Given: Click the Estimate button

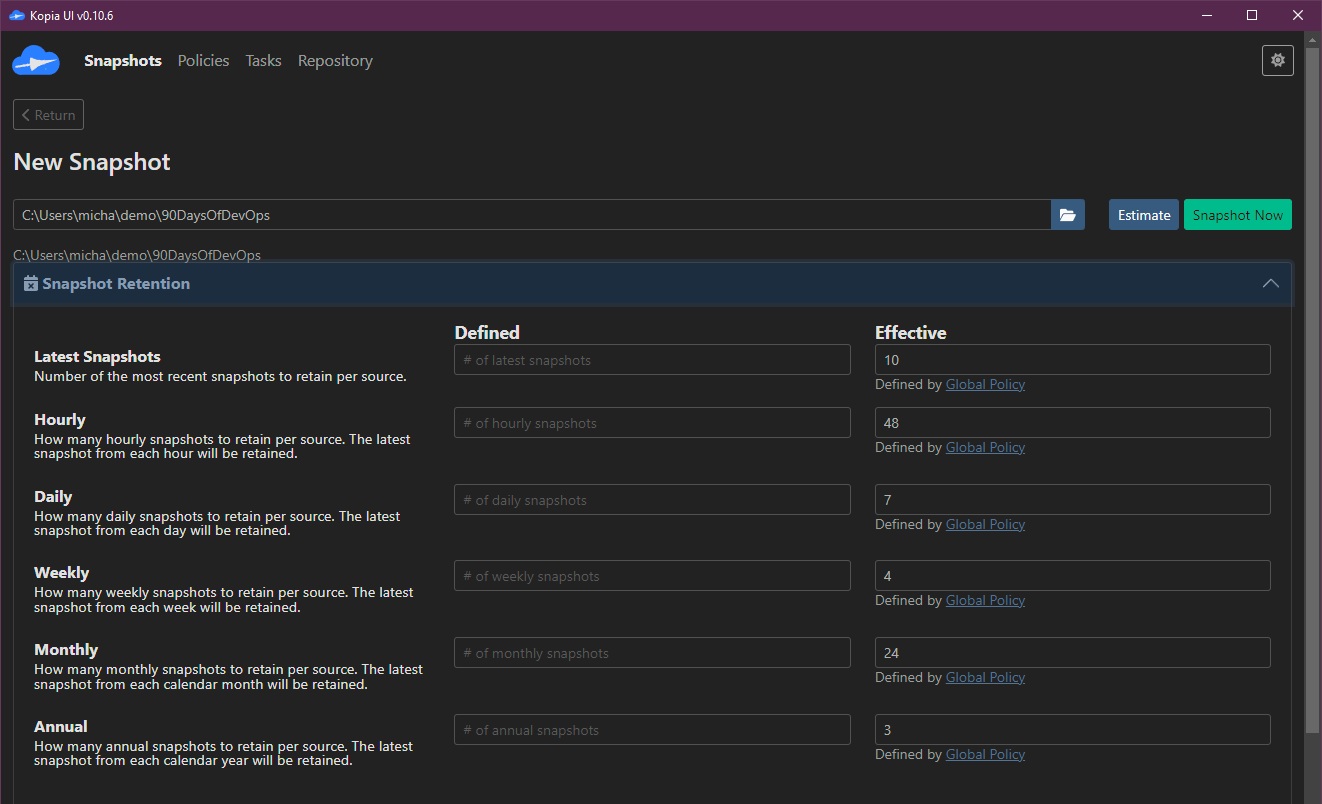Looking at the screenshot, I should tap(1143, 215).
